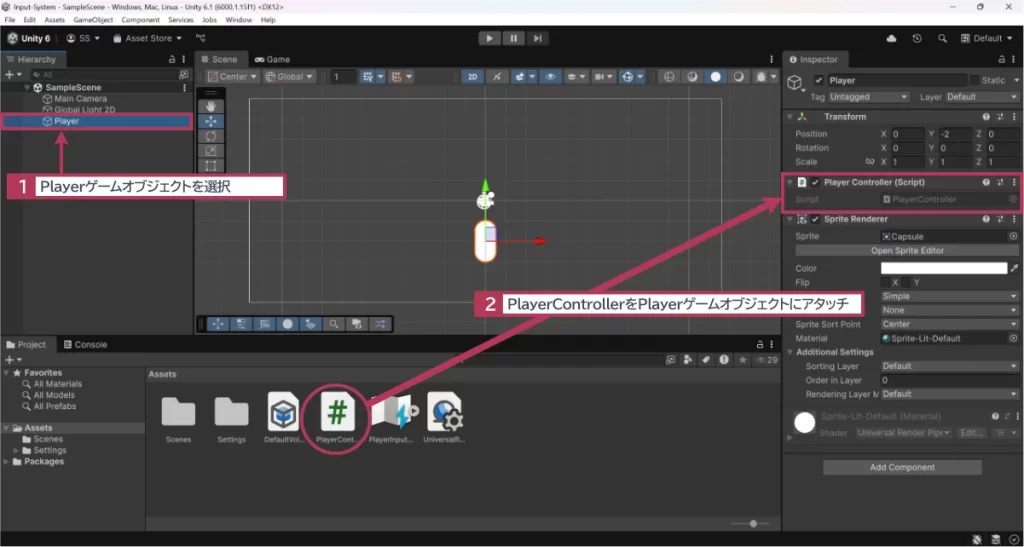Image resolution: width=1024 pixels, height=547 pixels.
Task: Click the Pause button in the toolbar
Action: pyautogui.click(x=513, y=38)
